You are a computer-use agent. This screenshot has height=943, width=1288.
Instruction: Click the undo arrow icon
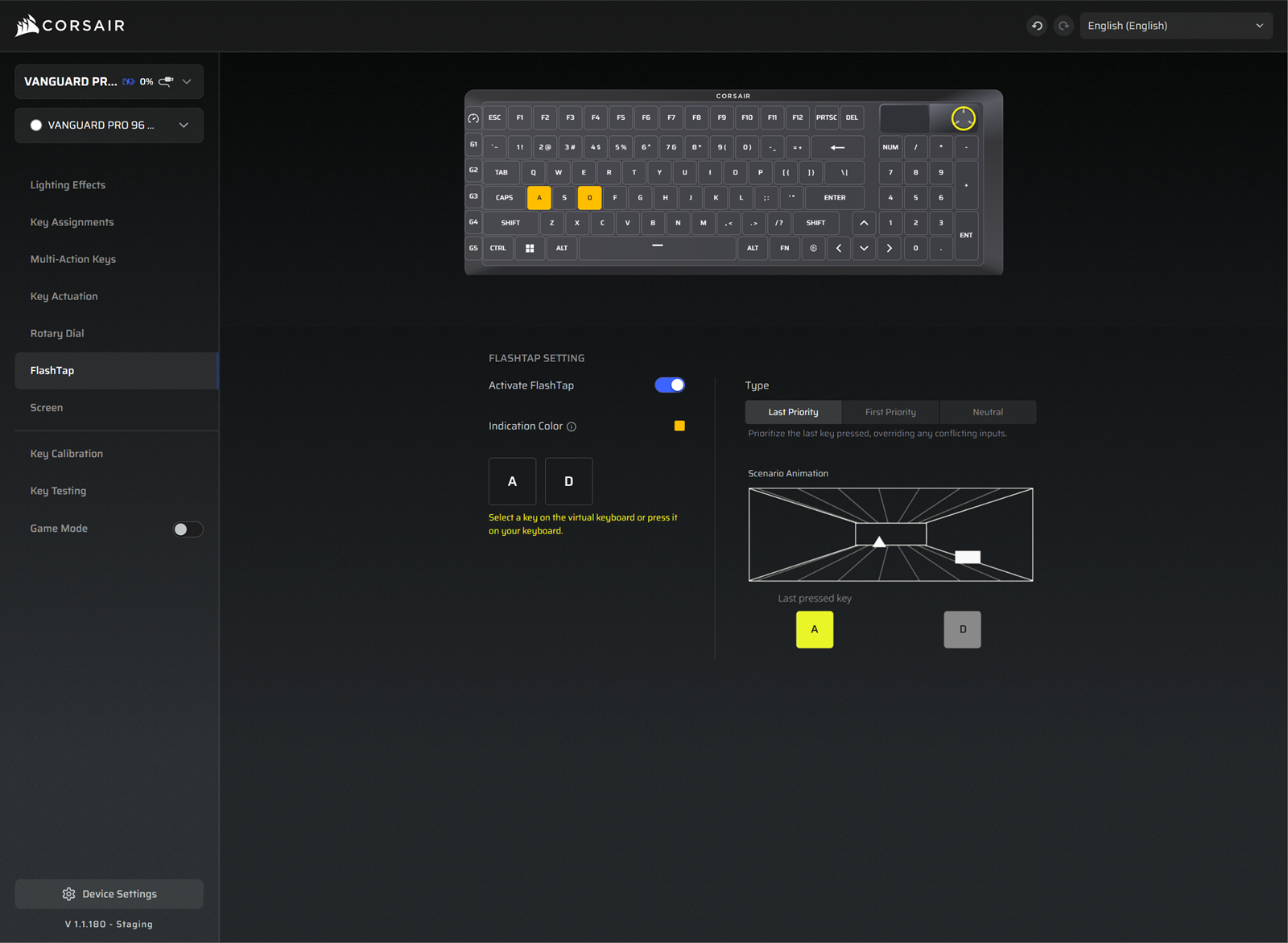1037,26
